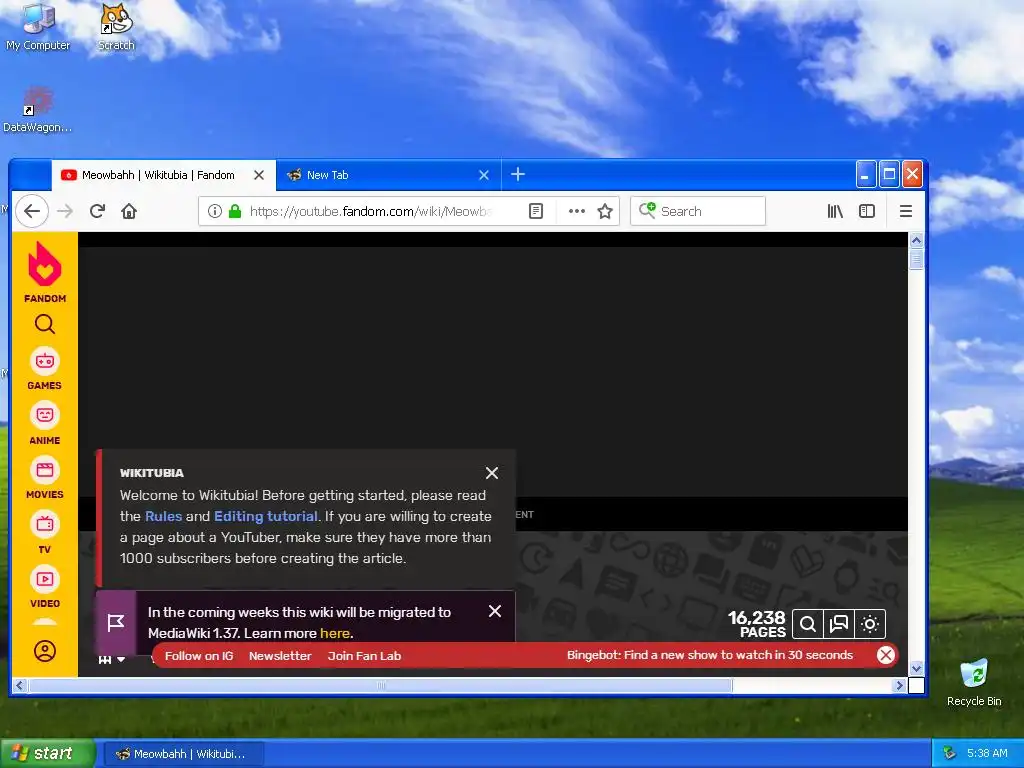Screen dimensions: 1024x768
Task: Close the Meowbahh Wikitubia tab
Action: [x=259, y=175]
